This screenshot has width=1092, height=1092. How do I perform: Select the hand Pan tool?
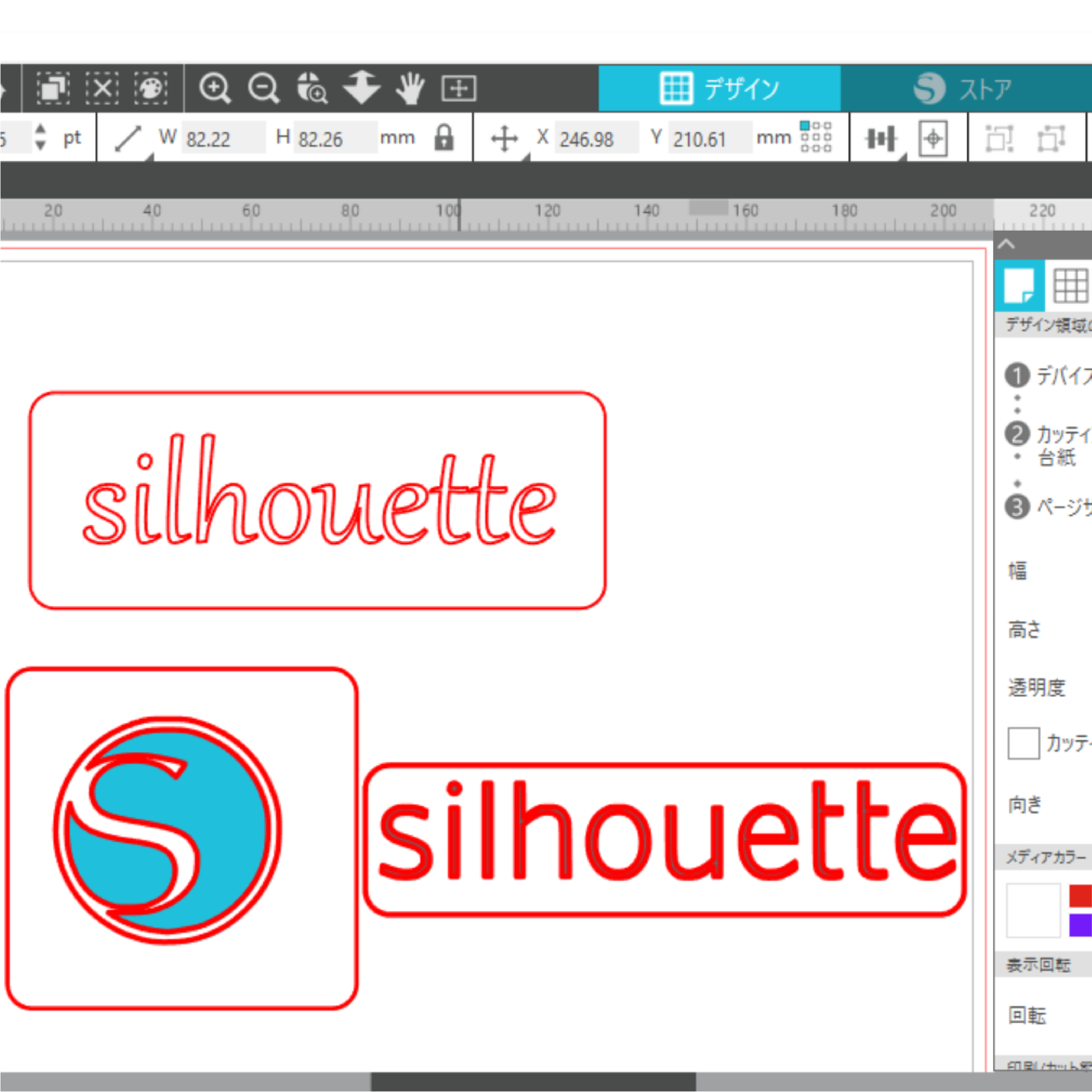click(x=410, y=88)
